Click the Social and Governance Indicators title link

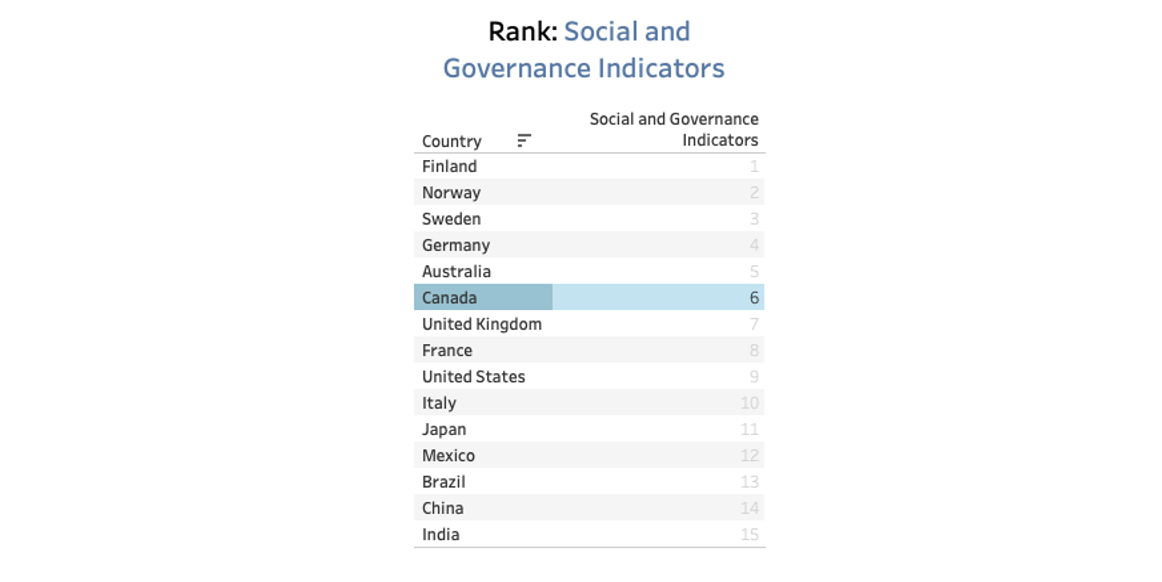tap(584, 50)
